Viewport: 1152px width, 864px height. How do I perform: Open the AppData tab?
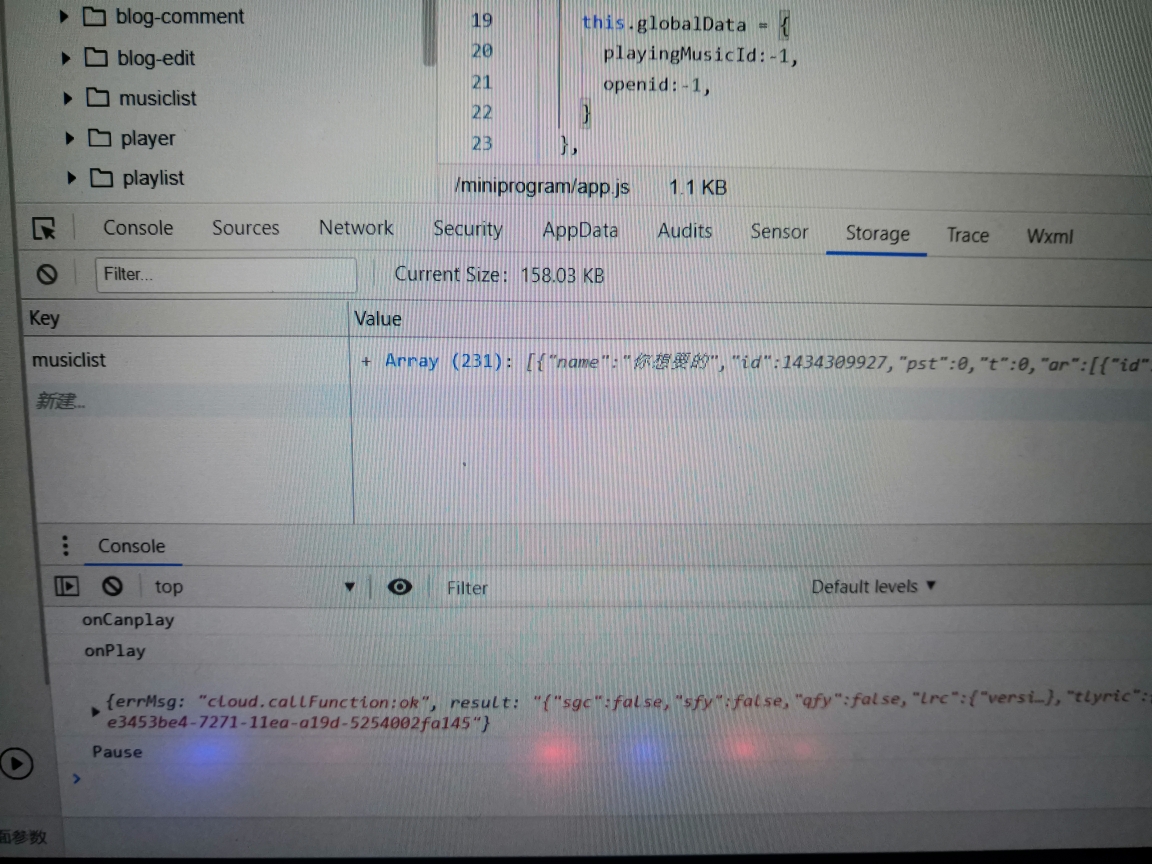pos(580,231)
